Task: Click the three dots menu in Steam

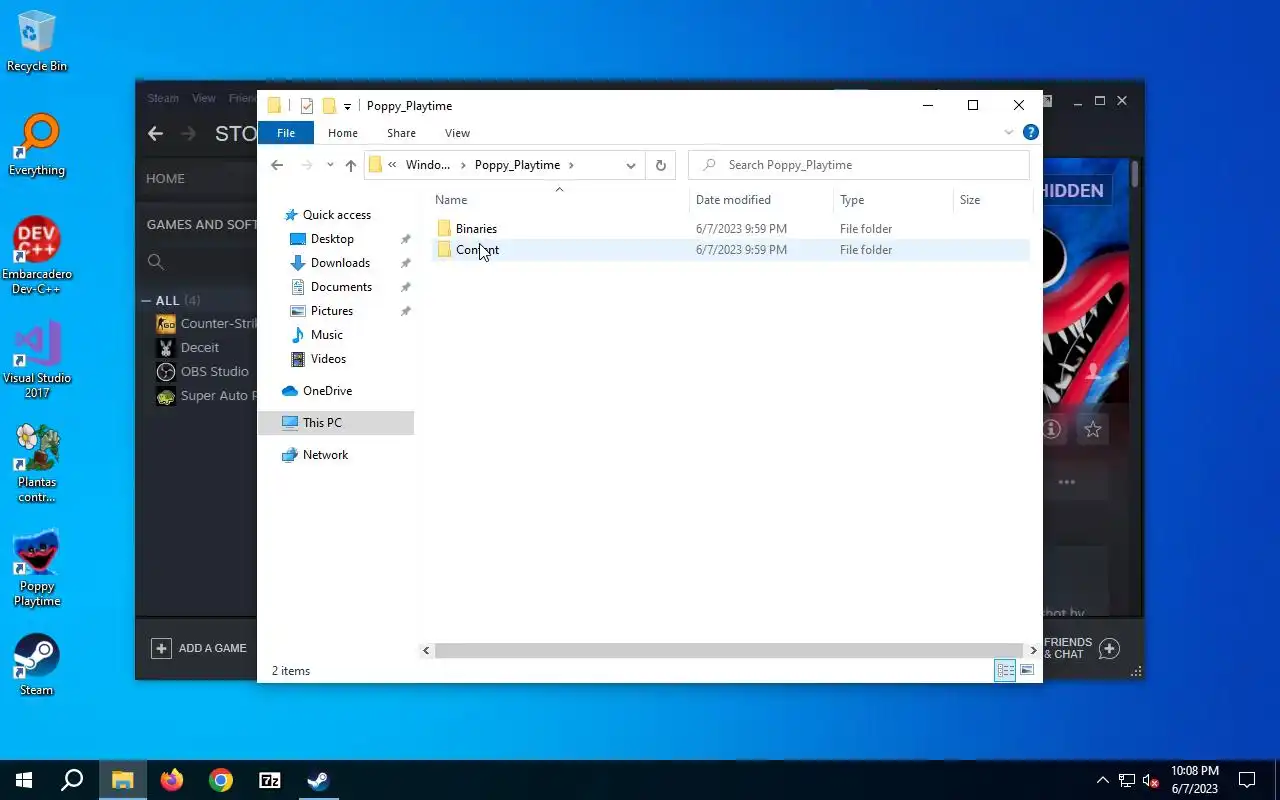Action: (1067, 482)
